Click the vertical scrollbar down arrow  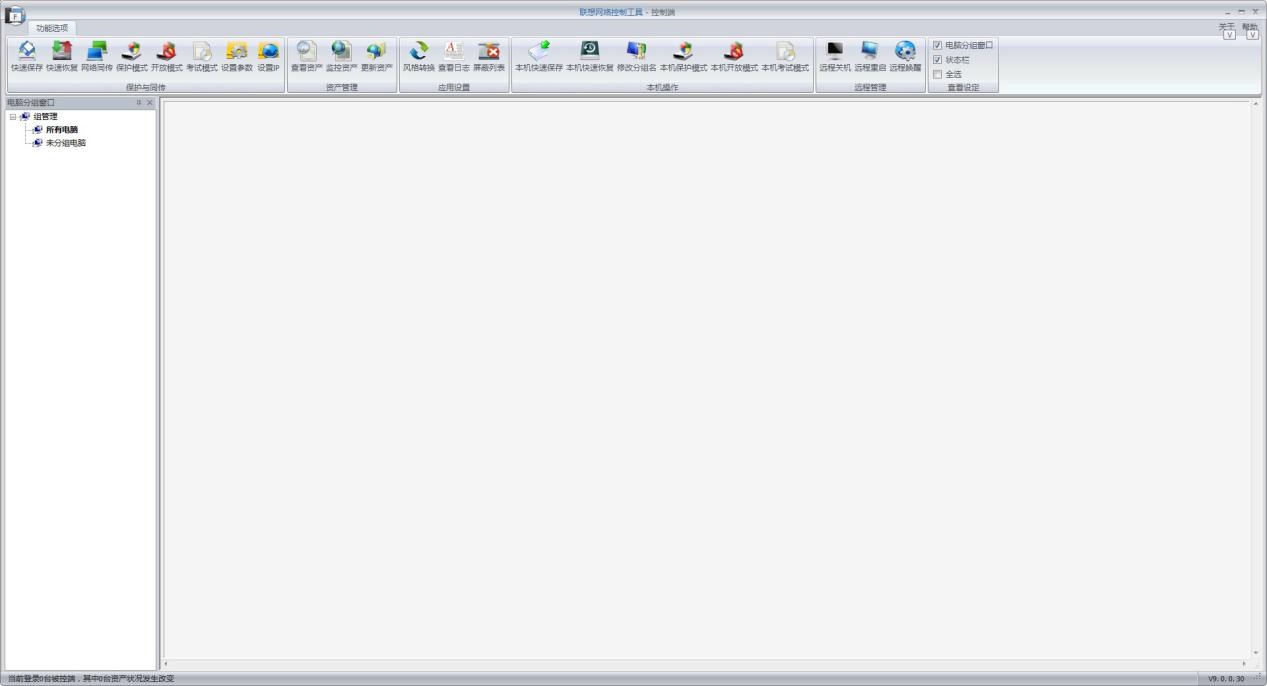pyautogui.click(x=1256, y=654)
